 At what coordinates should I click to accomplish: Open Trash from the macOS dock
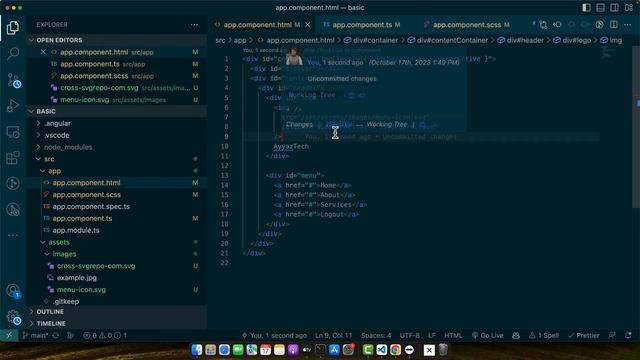443,350
